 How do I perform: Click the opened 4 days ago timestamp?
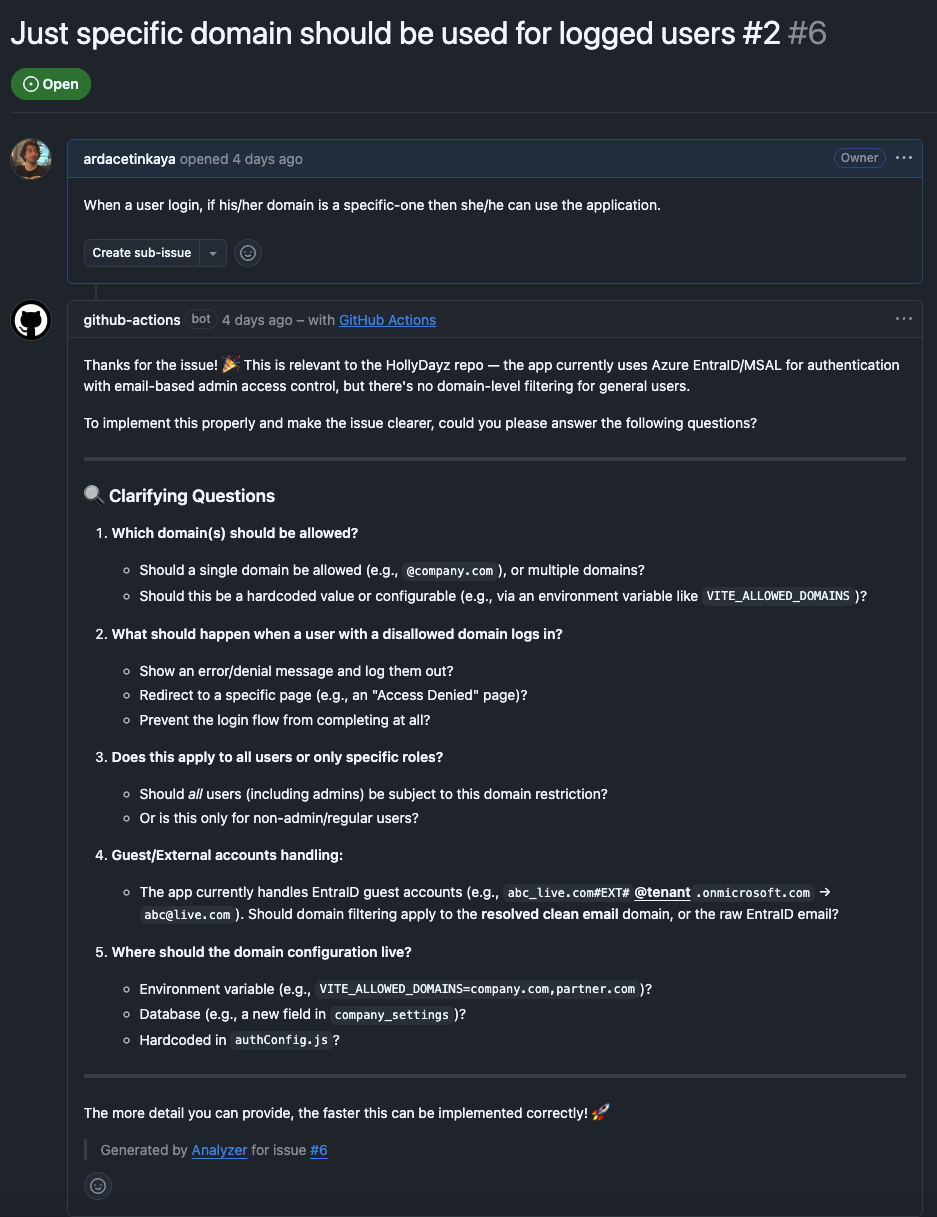[267, 159]
